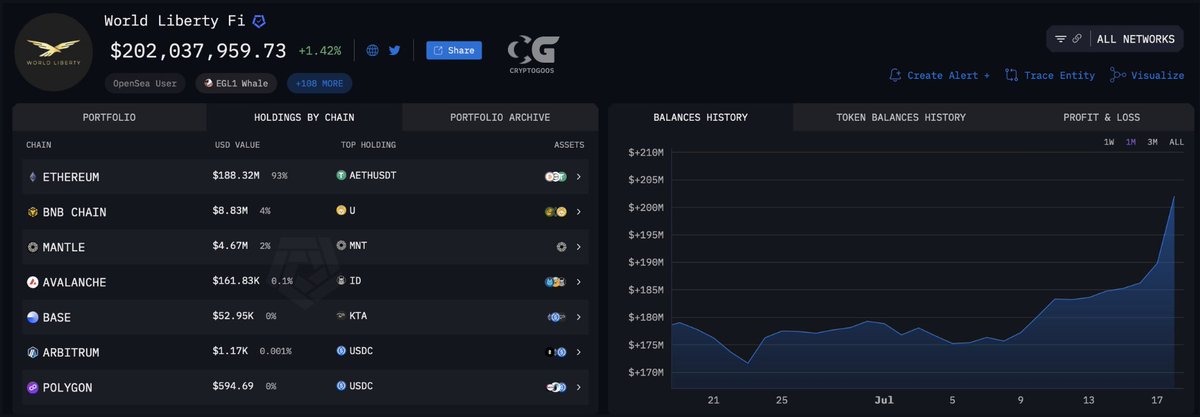
Task: Set chart range to ALL
Action: (x=1177, y=142)
